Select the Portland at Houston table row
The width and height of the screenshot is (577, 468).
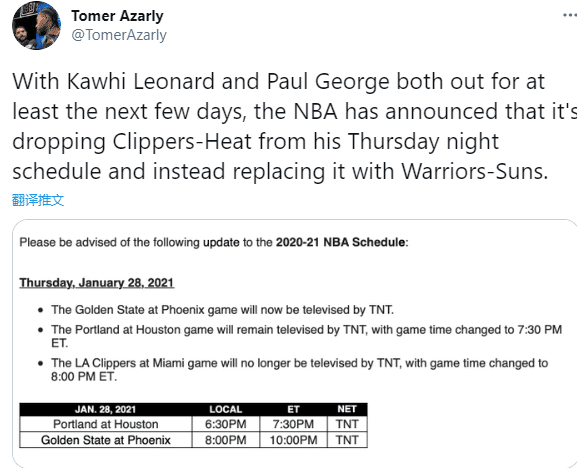193,424
